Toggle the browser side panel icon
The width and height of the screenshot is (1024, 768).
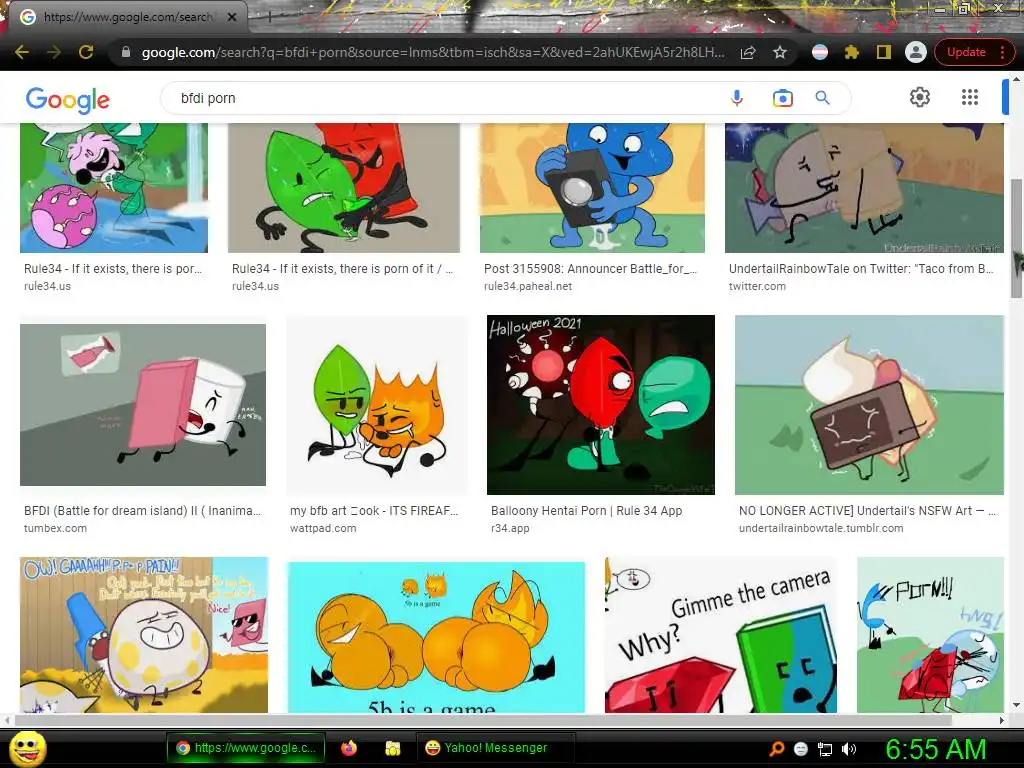(x=884, y=52)
